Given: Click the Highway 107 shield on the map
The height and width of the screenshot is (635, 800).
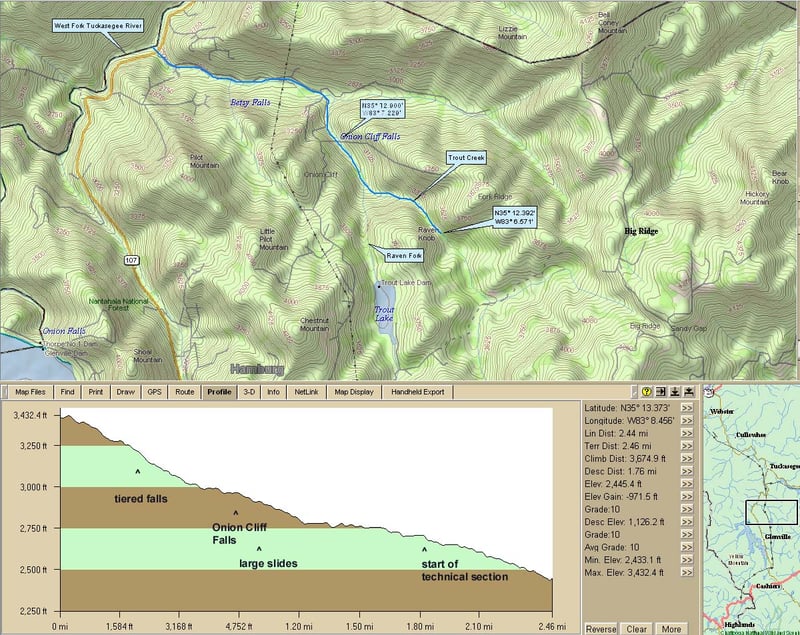Looking at the screenshot, I should 131,261.
